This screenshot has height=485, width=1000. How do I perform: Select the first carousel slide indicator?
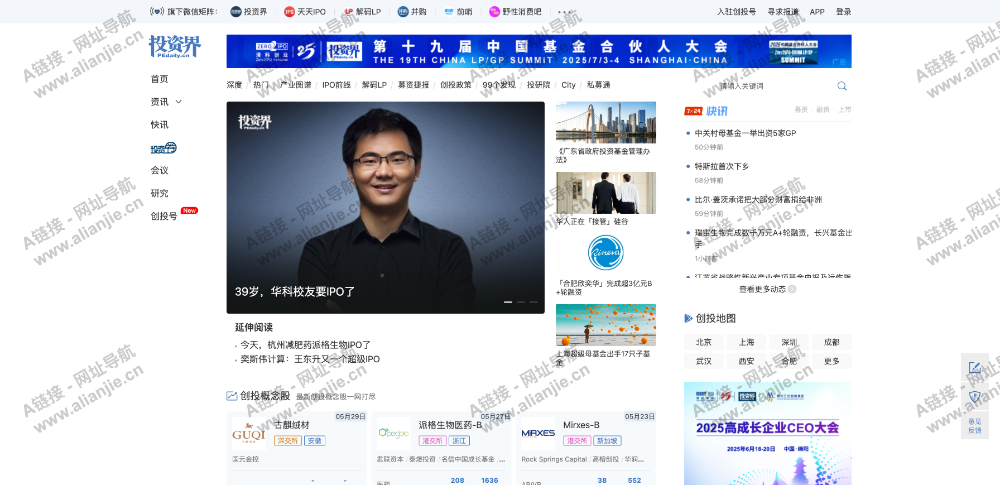508,302
